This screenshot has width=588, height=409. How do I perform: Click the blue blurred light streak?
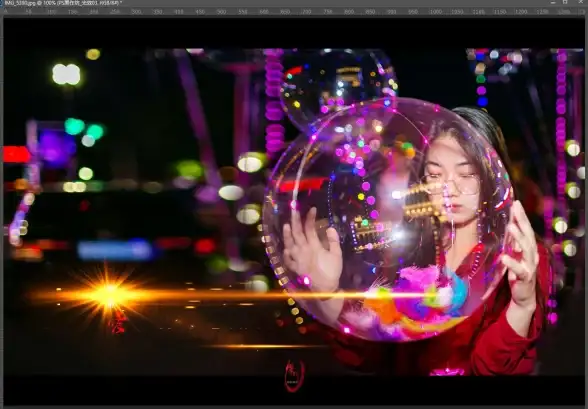point(115,250)
